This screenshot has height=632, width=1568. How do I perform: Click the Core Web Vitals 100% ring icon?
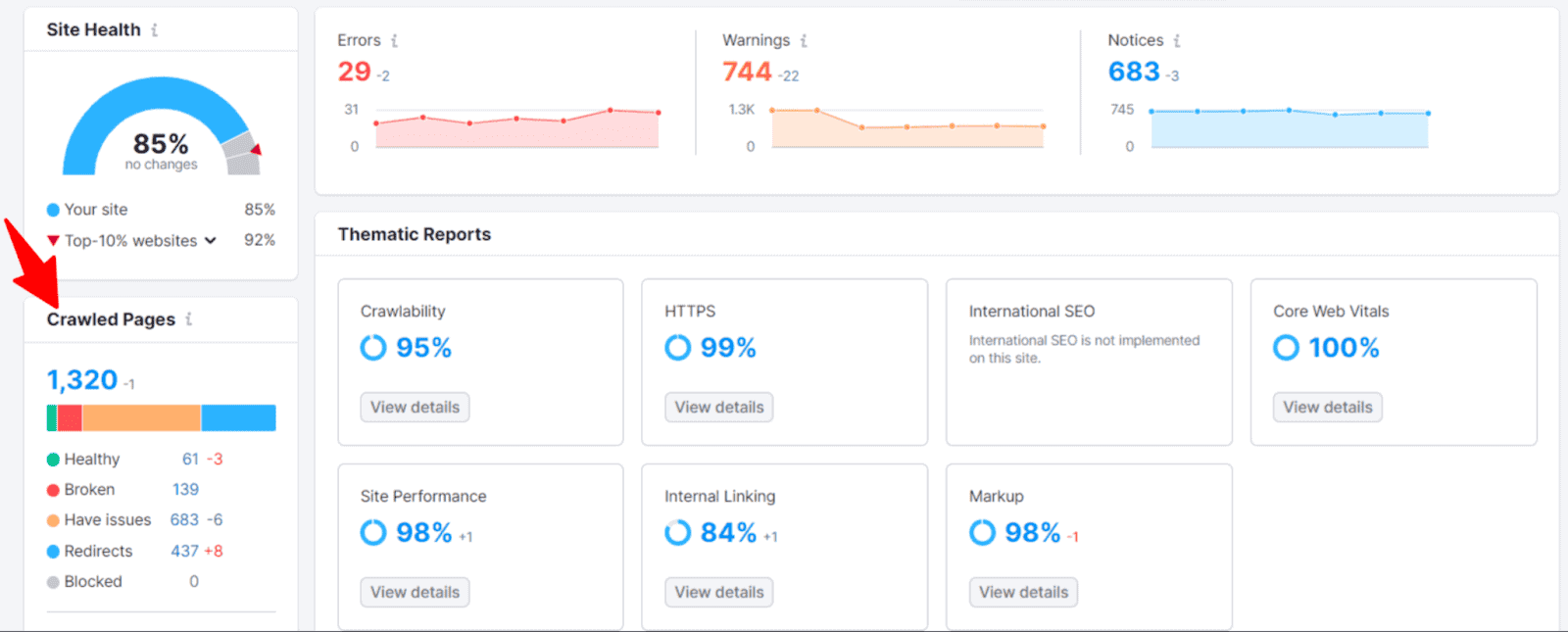1286,348
